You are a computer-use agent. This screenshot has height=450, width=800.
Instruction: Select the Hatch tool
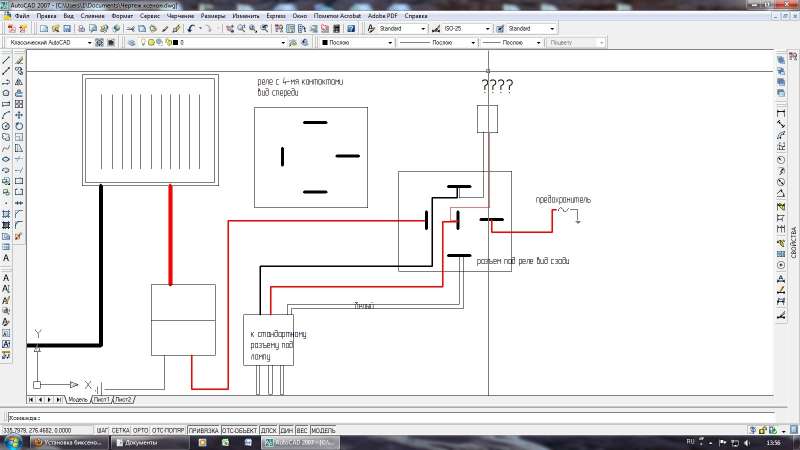(6, 214)
